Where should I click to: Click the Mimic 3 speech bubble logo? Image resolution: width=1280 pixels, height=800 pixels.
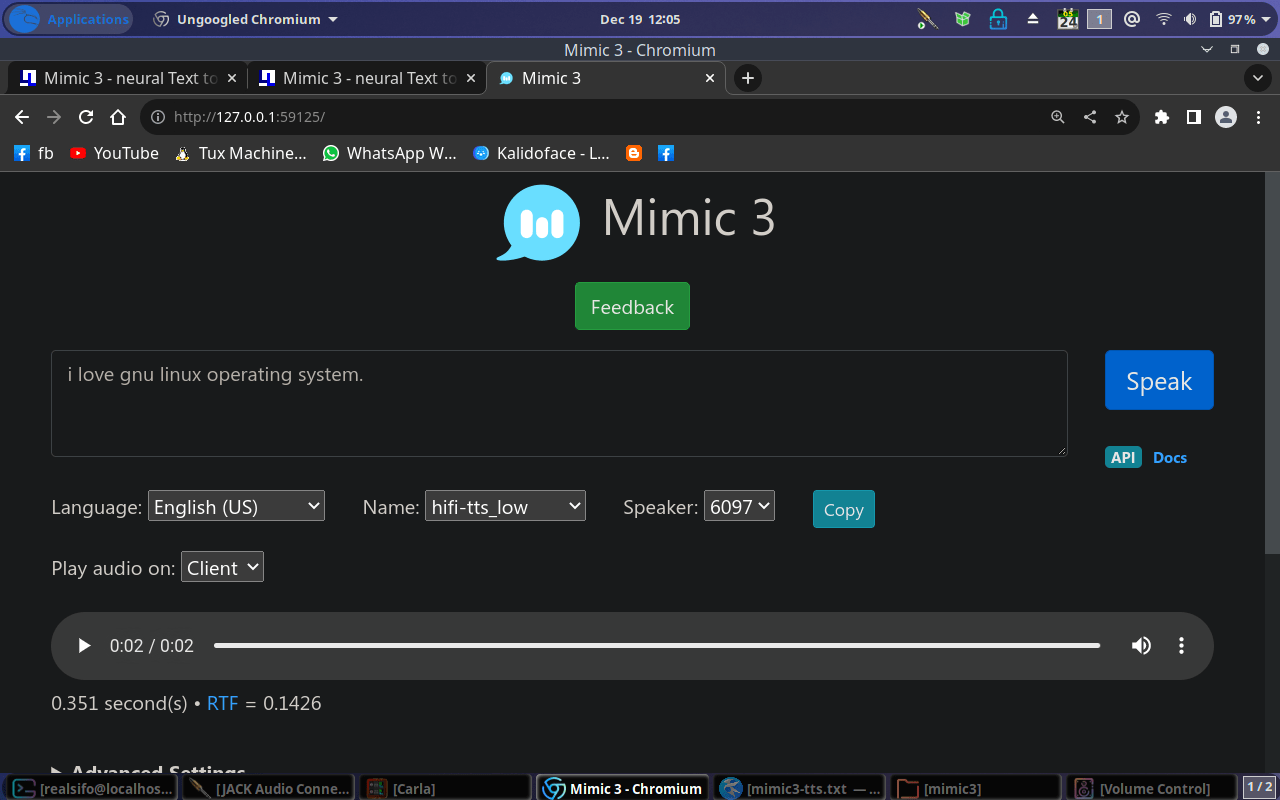pyautogui.click(x=538, y=222)
